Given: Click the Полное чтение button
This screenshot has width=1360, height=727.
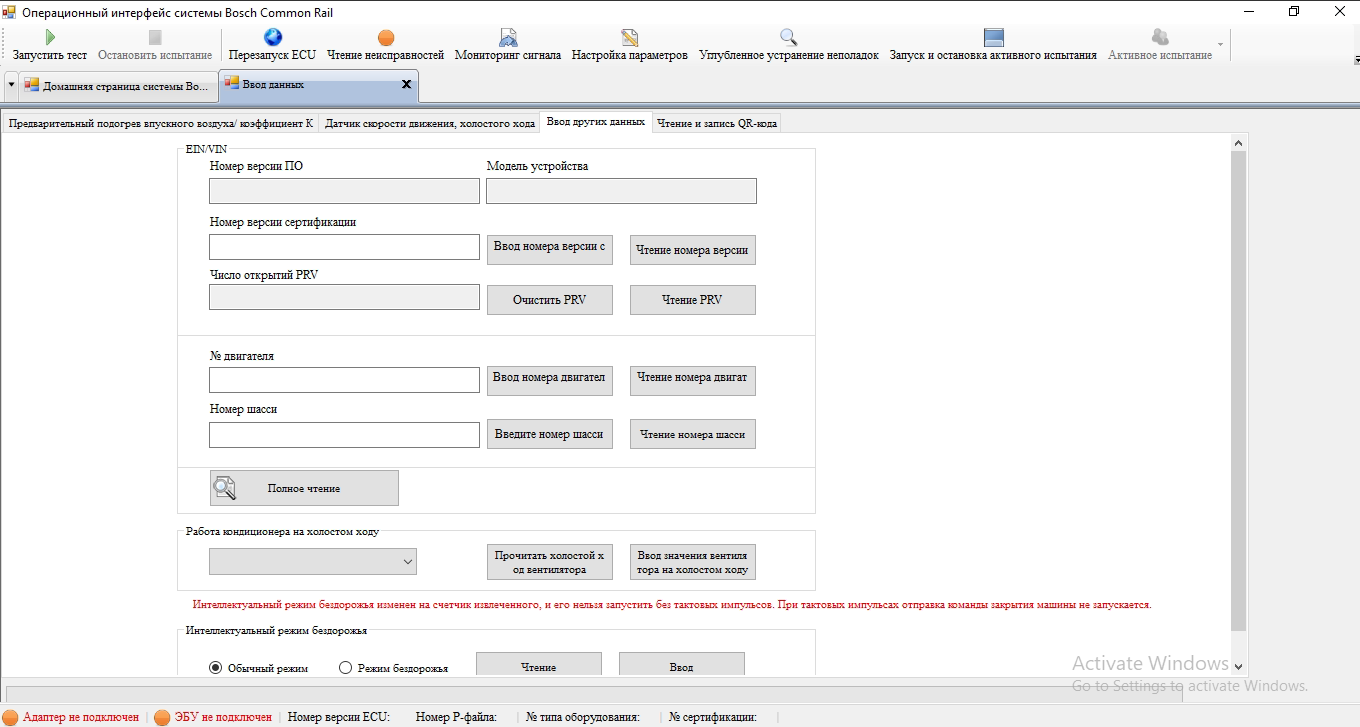Looking at the screenshot, I should (x=304, y=488).
